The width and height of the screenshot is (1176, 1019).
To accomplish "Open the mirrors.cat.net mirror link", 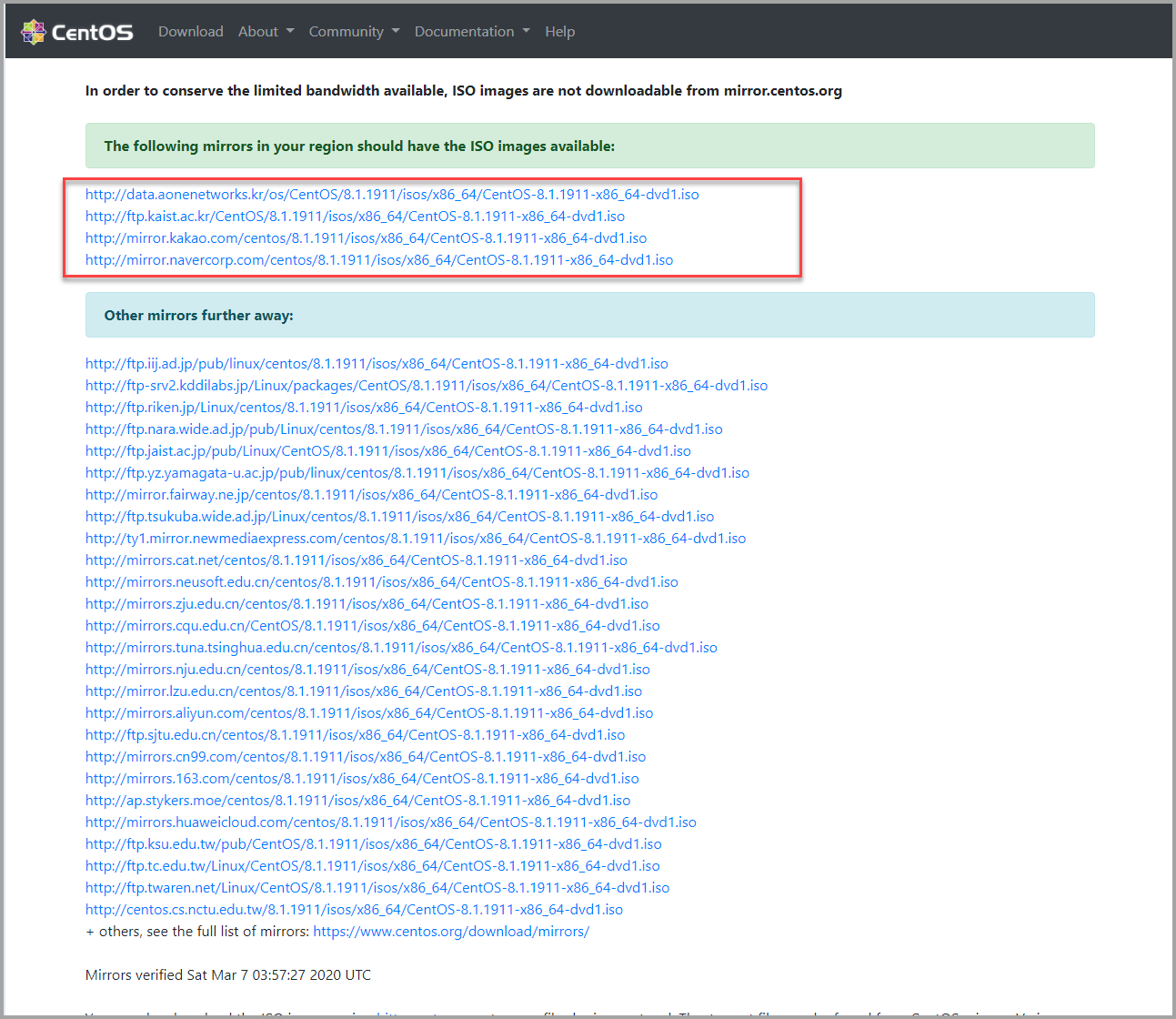I will (x=357, y=560).
